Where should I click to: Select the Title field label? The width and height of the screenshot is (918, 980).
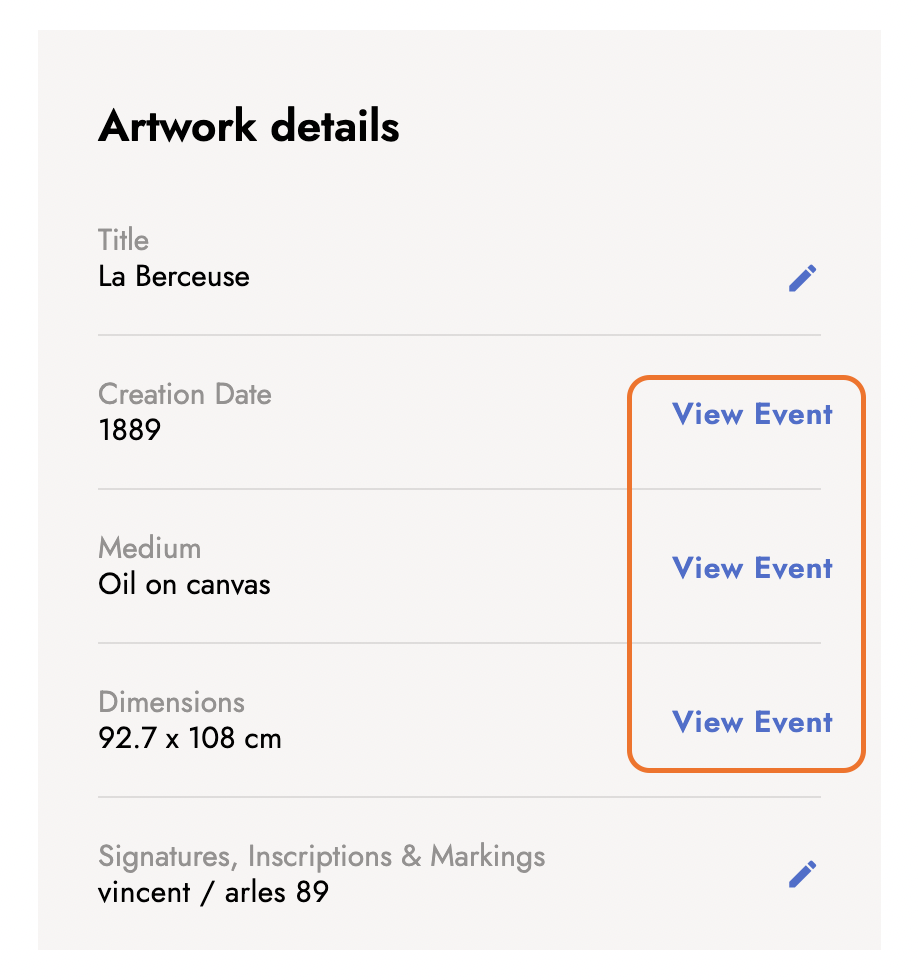tap(123, 240)
